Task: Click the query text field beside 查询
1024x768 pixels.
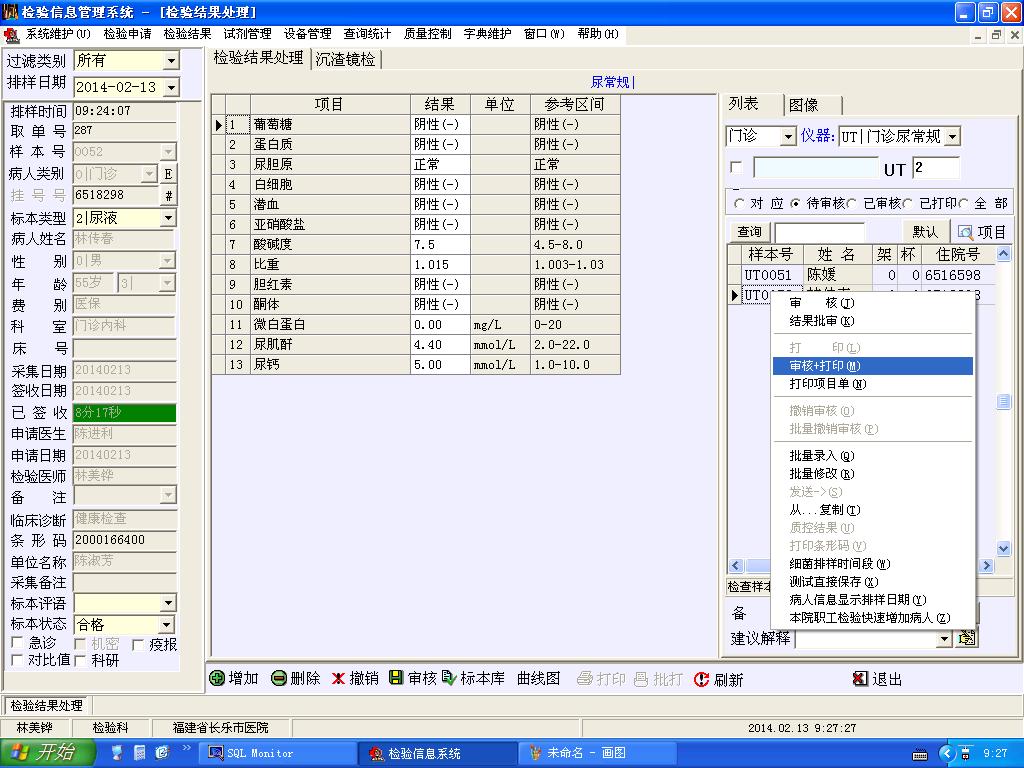Action: [820, 232]
